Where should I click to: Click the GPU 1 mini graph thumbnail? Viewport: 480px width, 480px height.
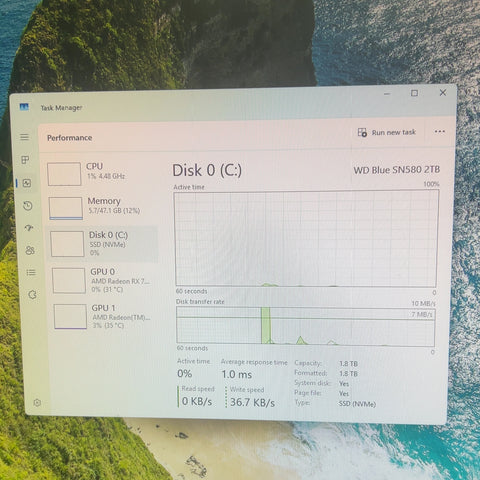[70, 316]
